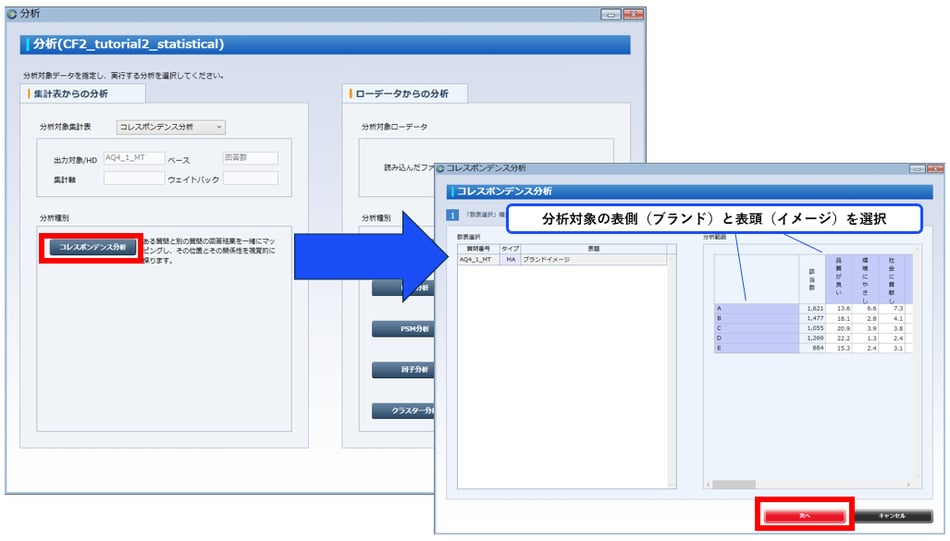
Task: Click the left arrow of 分析範囲 horizontal scrollbar
Action: coord(708,485)
